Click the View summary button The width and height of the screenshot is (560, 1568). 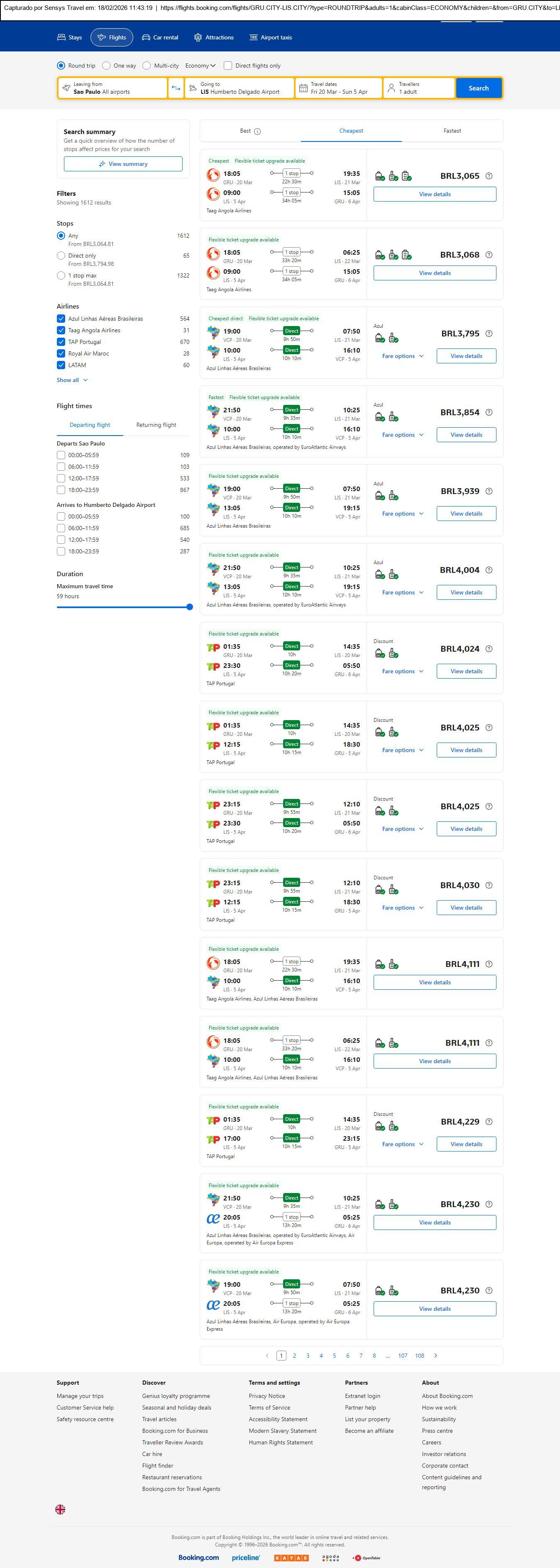pyautogui.click(x=123, y=164)
